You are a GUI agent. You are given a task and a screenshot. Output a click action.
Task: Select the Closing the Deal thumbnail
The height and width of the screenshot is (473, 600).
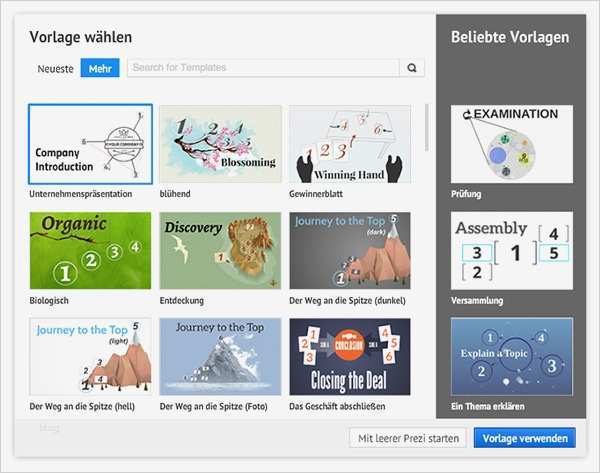350,357
